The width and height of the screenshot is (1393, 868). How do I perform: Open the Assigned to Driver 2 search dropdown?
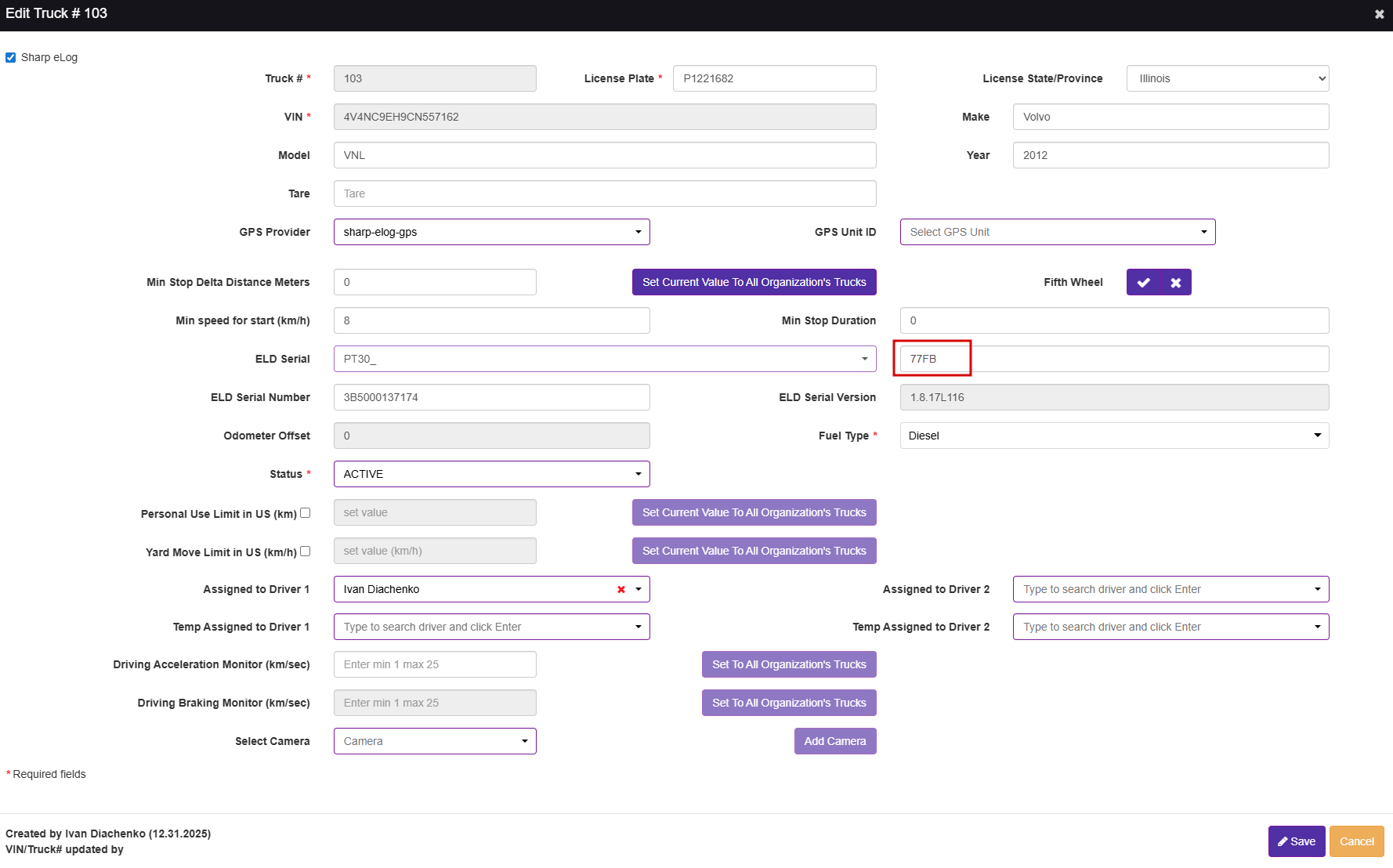[x=1170, y=590]
